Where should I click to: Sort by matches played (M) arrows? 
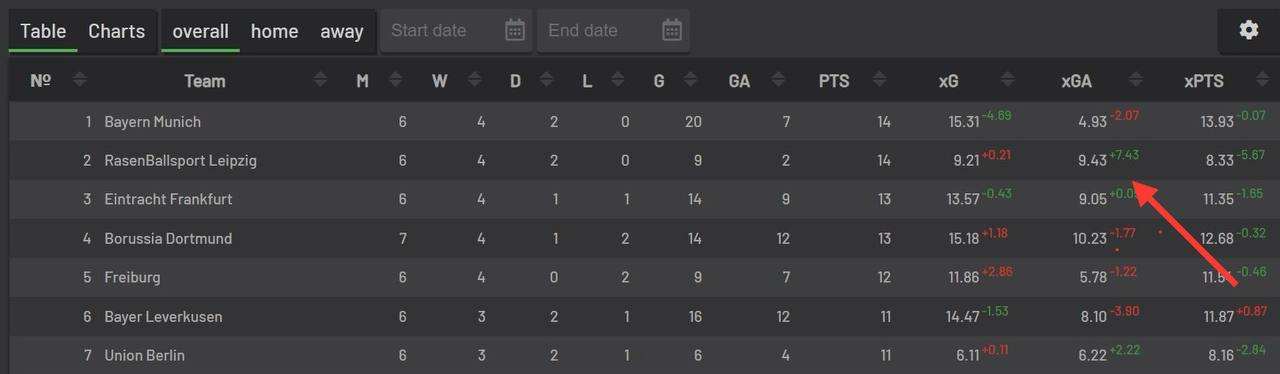pos(395,81)
